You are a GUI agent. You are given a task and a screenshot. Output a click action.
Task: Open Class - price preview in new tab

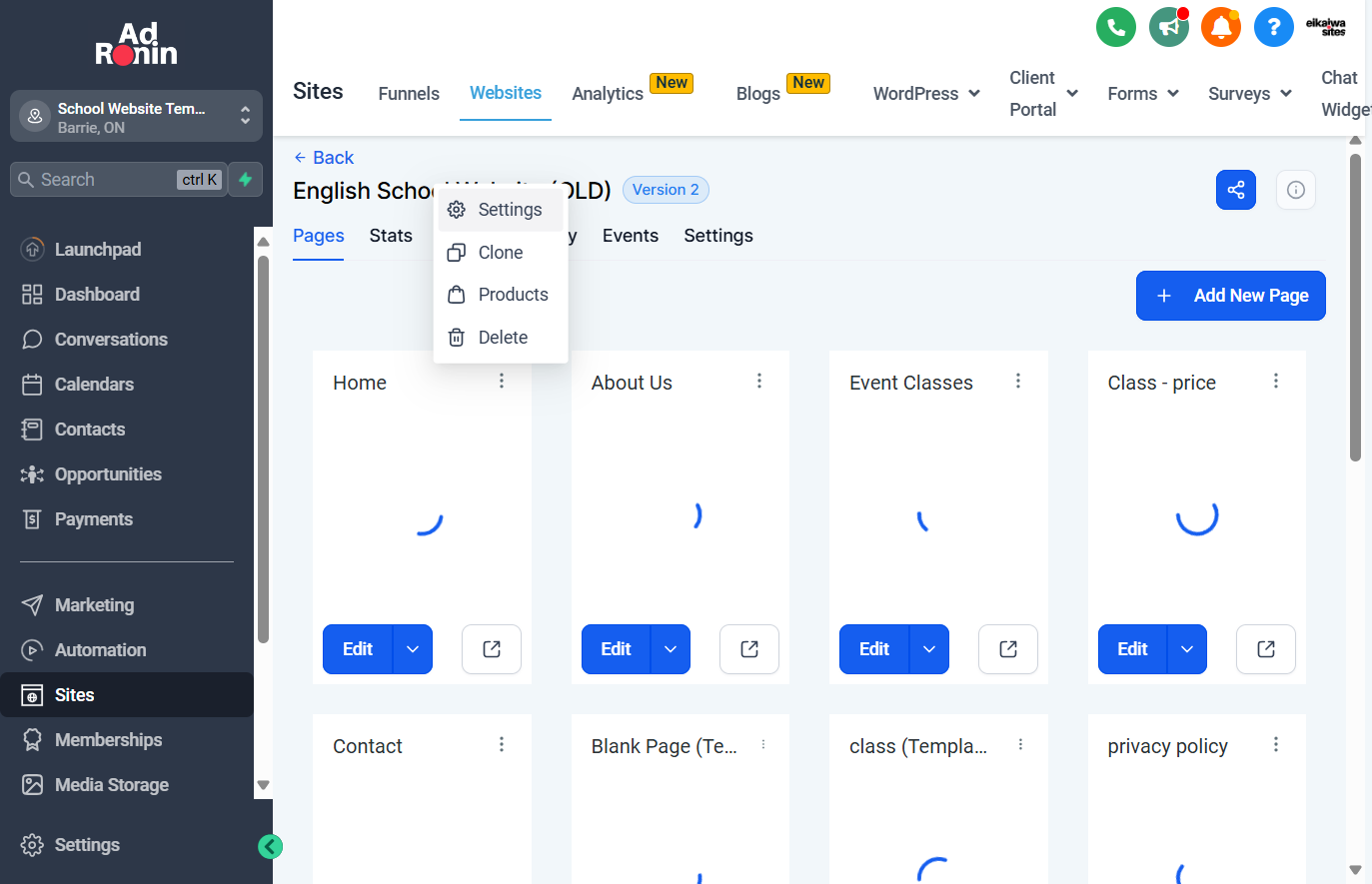1266,649
